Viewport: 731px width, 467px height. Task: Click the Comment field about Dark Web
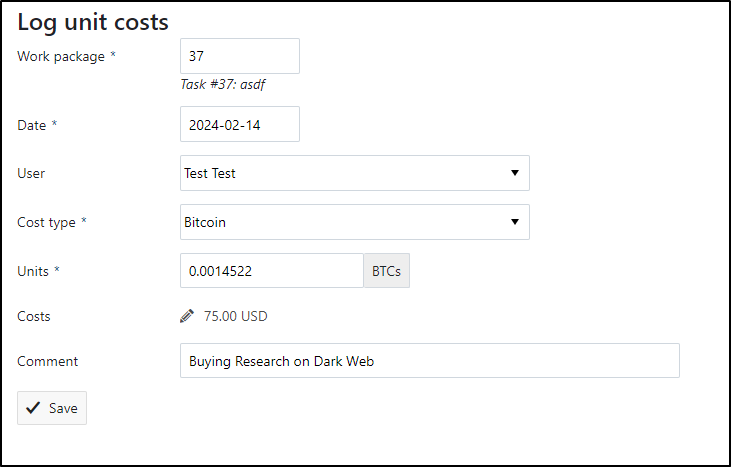coord(430,361)
